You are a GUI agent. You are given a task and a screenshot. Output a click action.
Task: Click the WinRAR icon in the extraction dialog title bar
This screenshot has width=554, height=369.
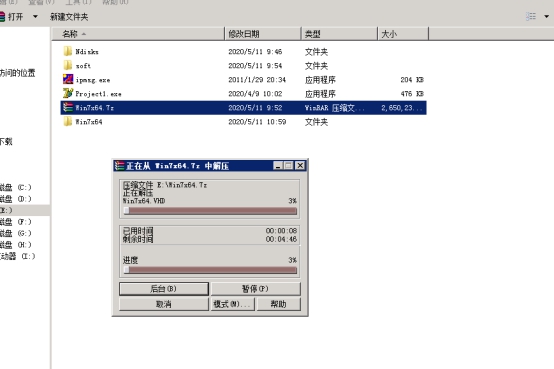pyautogui.click(x=120, y=165)
